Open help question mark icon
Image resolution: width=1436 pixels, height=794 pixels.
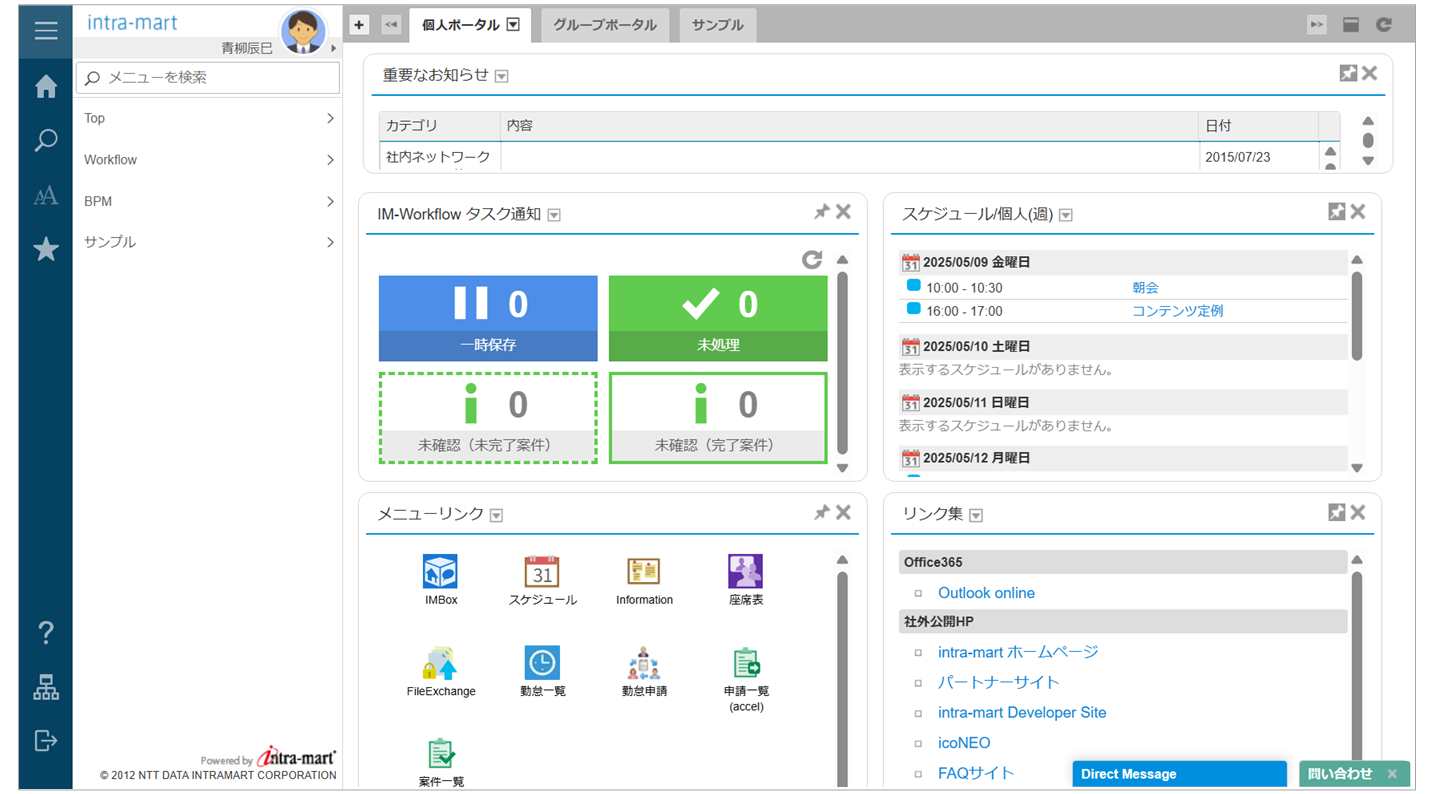tap(45, 632)
